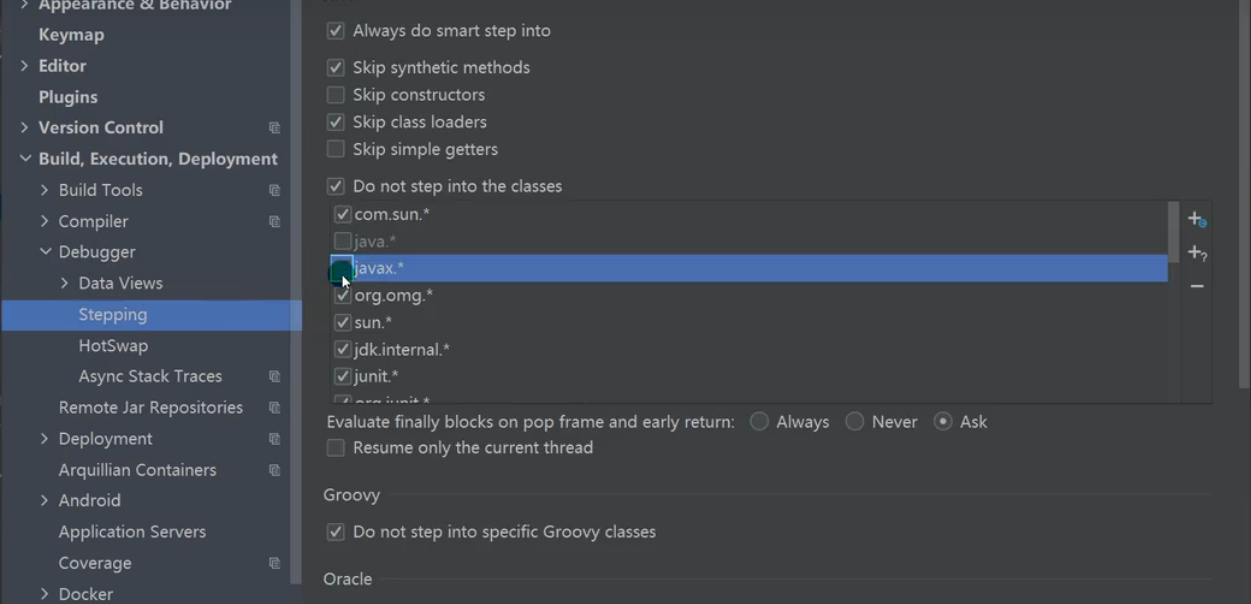
Task: Select the Always radio button for finally blocks
Action: 759,422
